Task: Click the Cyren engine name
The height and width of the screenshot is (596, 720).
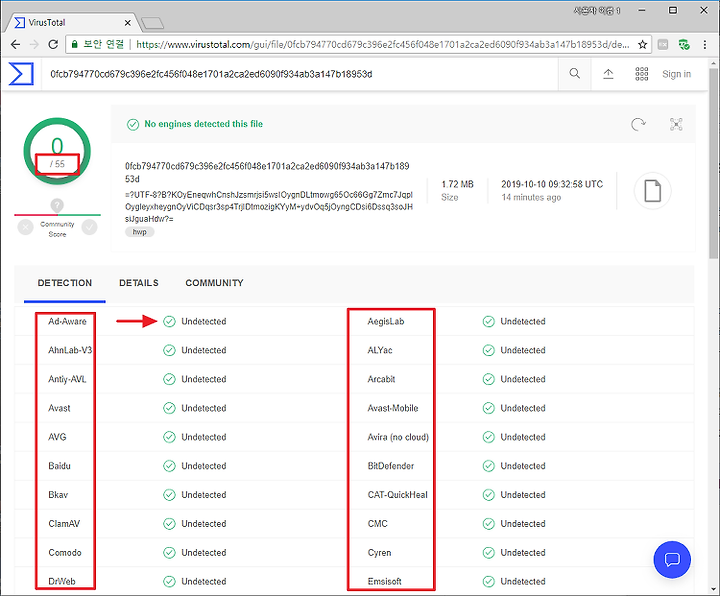Action: pos(379,553)
